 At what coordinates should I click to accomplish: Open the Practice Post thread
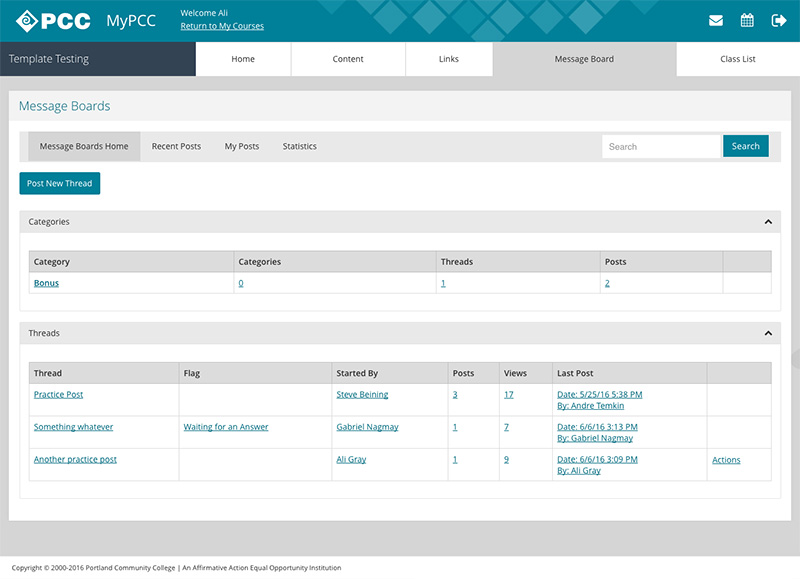click(58, 395)
